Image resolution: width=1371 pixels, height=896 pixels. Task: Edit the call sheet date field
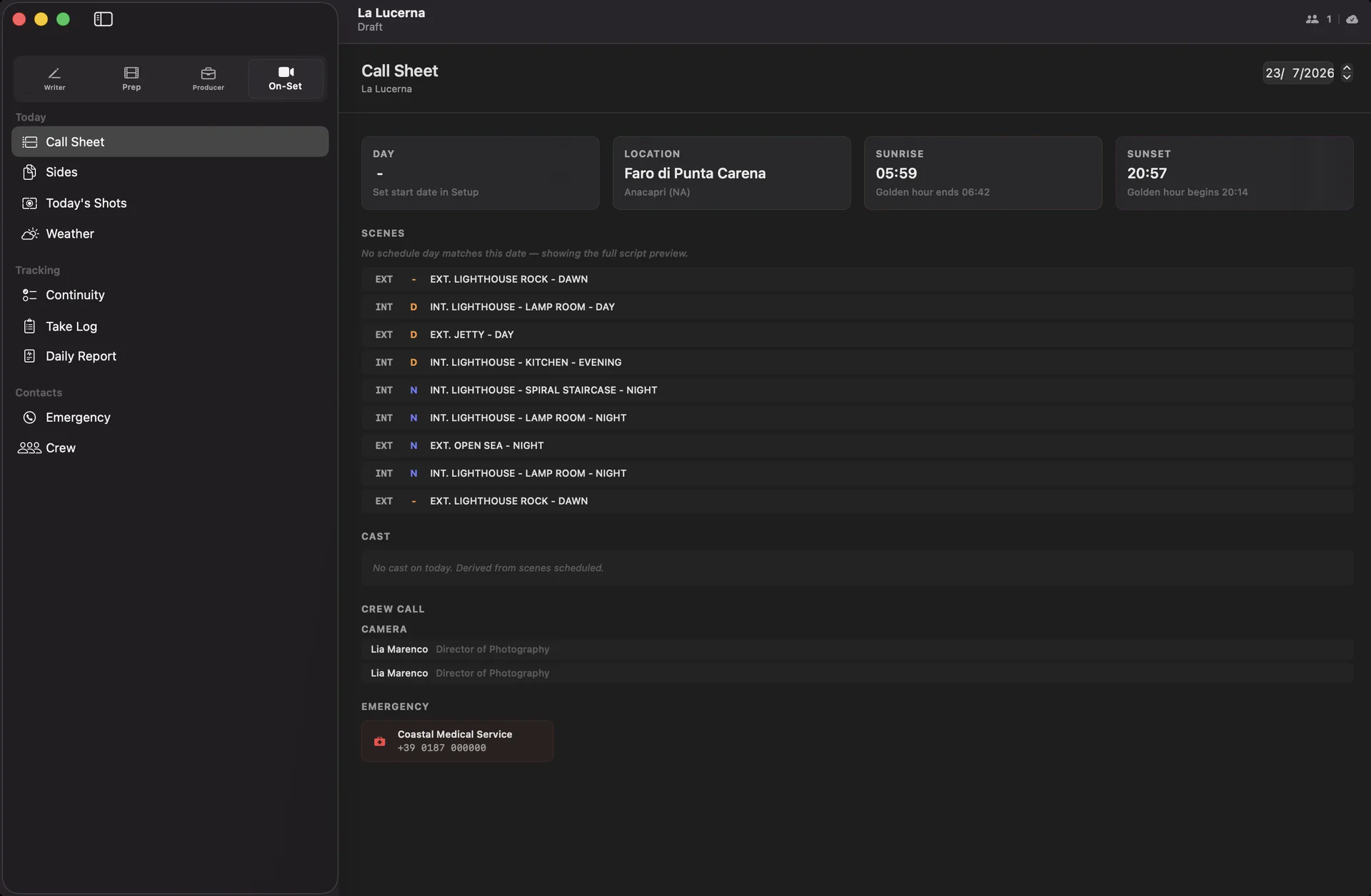[x=1299, y=73]
